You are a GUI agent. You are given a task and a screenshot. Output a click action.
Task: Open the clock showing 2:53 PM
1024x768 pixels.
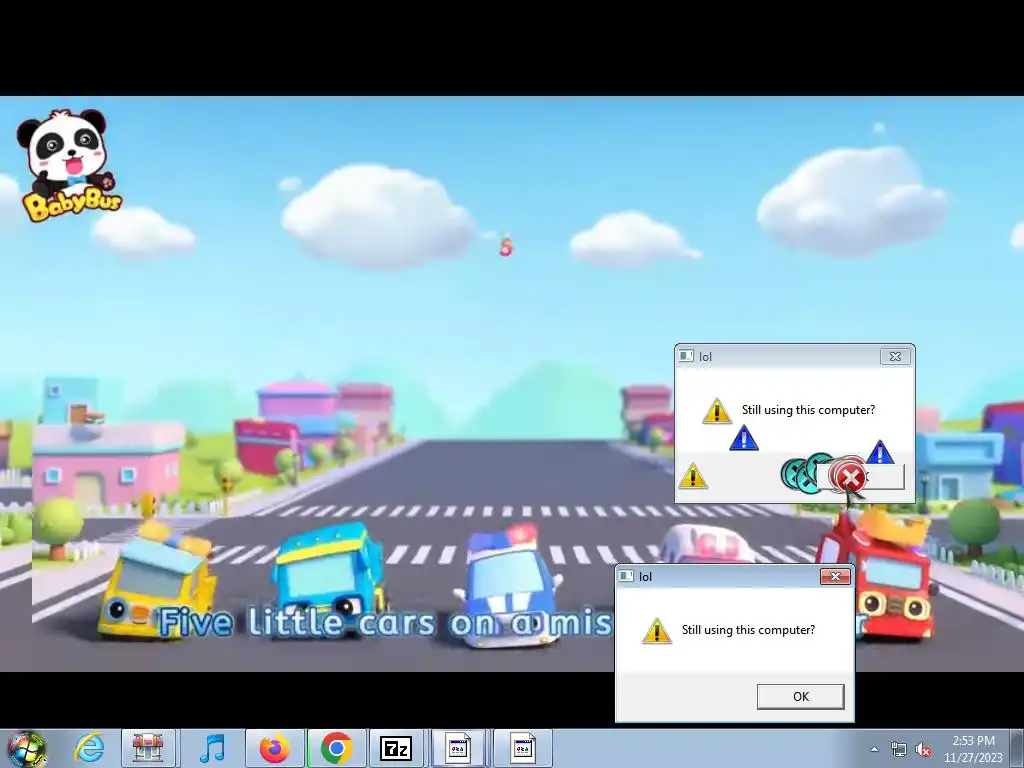(973, 748)
